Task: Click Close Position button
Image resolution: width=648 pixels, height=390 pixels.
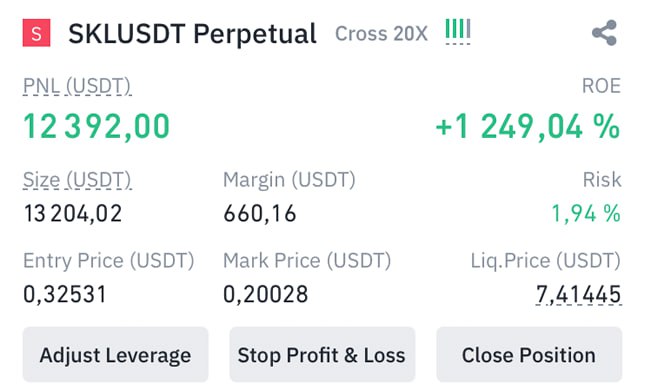Action: pos(529,355)
